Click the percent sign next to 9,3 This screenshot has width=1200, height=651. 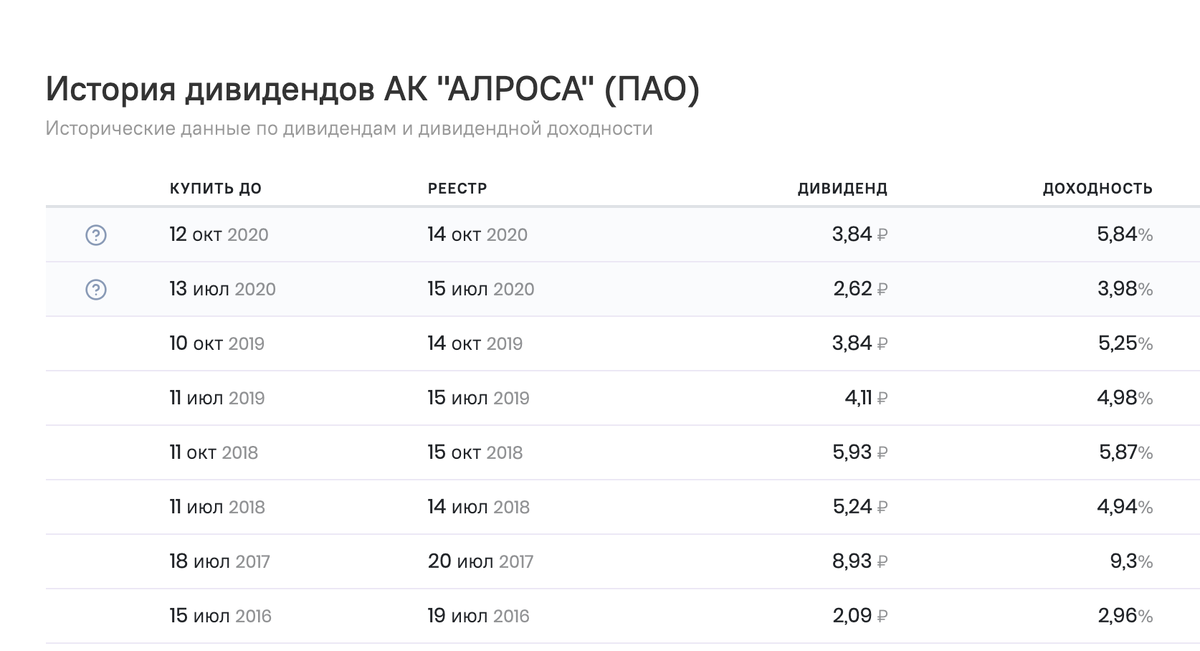click(1146, 561)
